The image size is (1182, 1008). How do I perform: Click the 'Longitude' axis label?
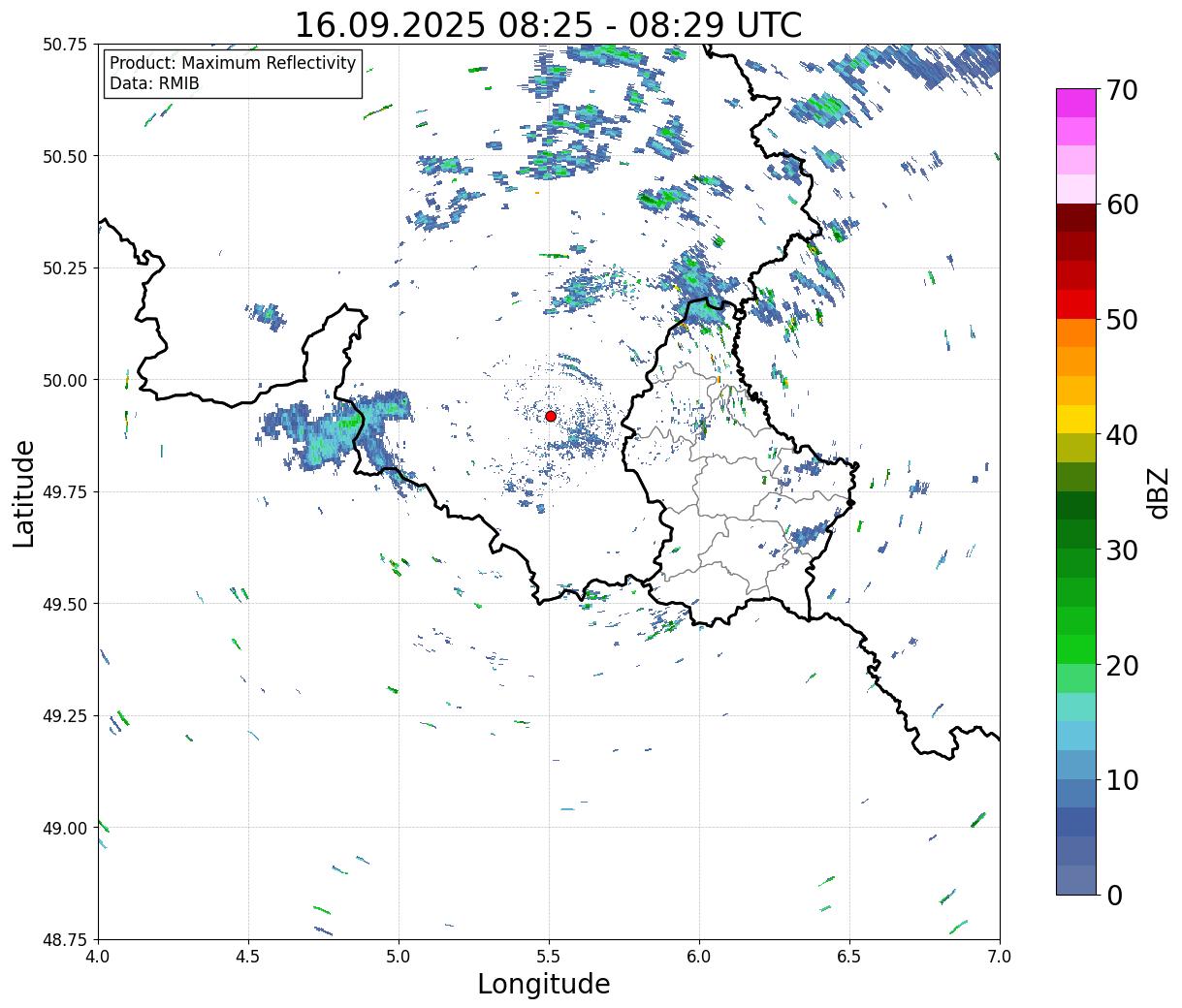pyautogui.click(x=544, y=984)
